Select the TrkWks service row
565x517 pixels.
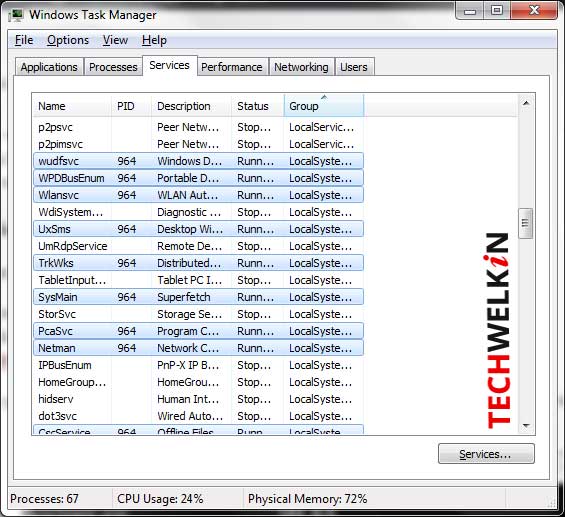198,263
